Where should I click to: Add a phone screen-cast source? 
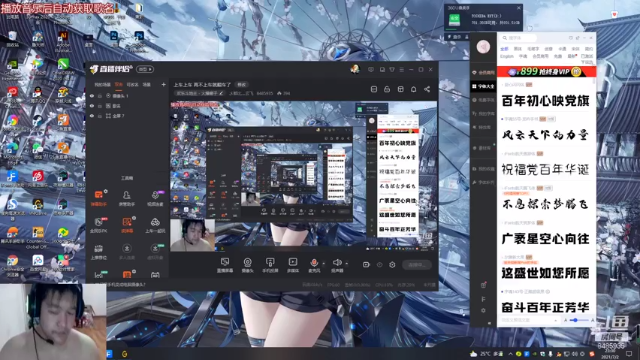270,265
